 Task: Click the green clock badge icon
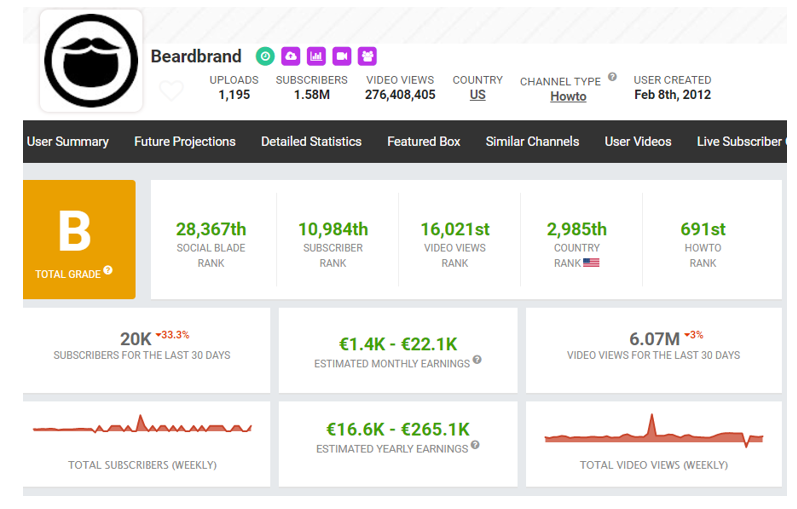coord(265,56)
